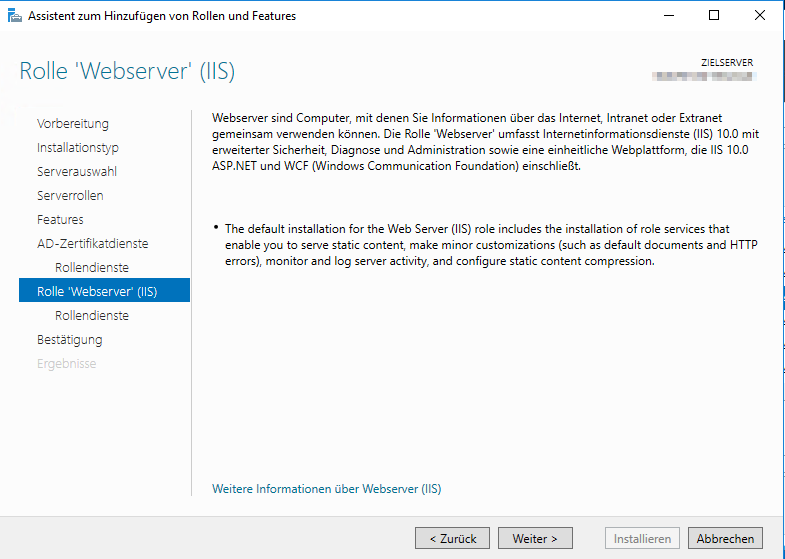Open the Serverauswahl step
This screenshot has width=785, height=559.
pos(77,172)
